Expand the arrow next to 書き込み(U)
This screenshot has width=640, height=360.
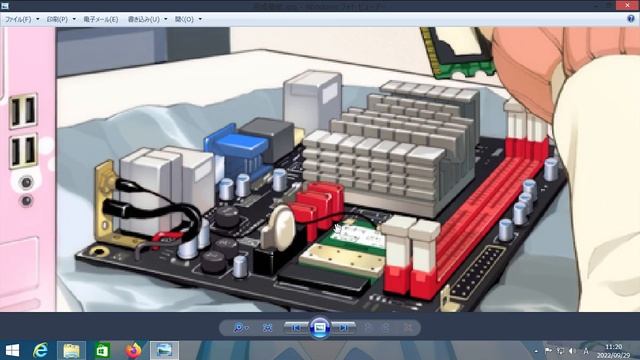click(x=165, y=19)
